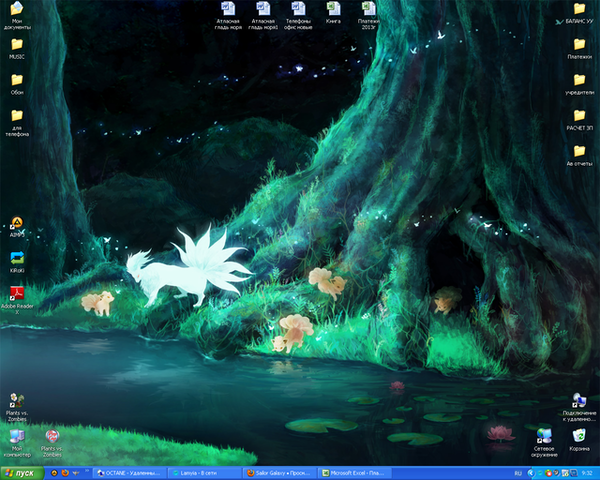Image resolution: width=600 pixels, height=480 pixels.
Task: Click the system tray clock
Action: pyautogui.click(x=586, y=472)
